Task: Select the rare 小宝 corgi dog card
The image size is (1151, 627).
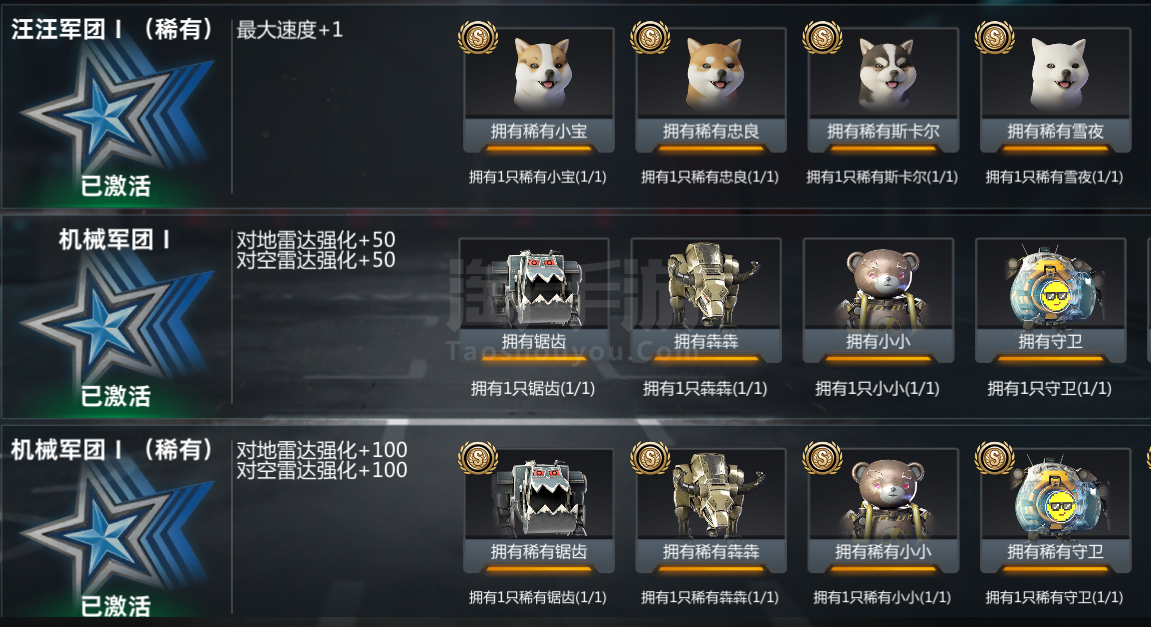Action: pos(539,90)
